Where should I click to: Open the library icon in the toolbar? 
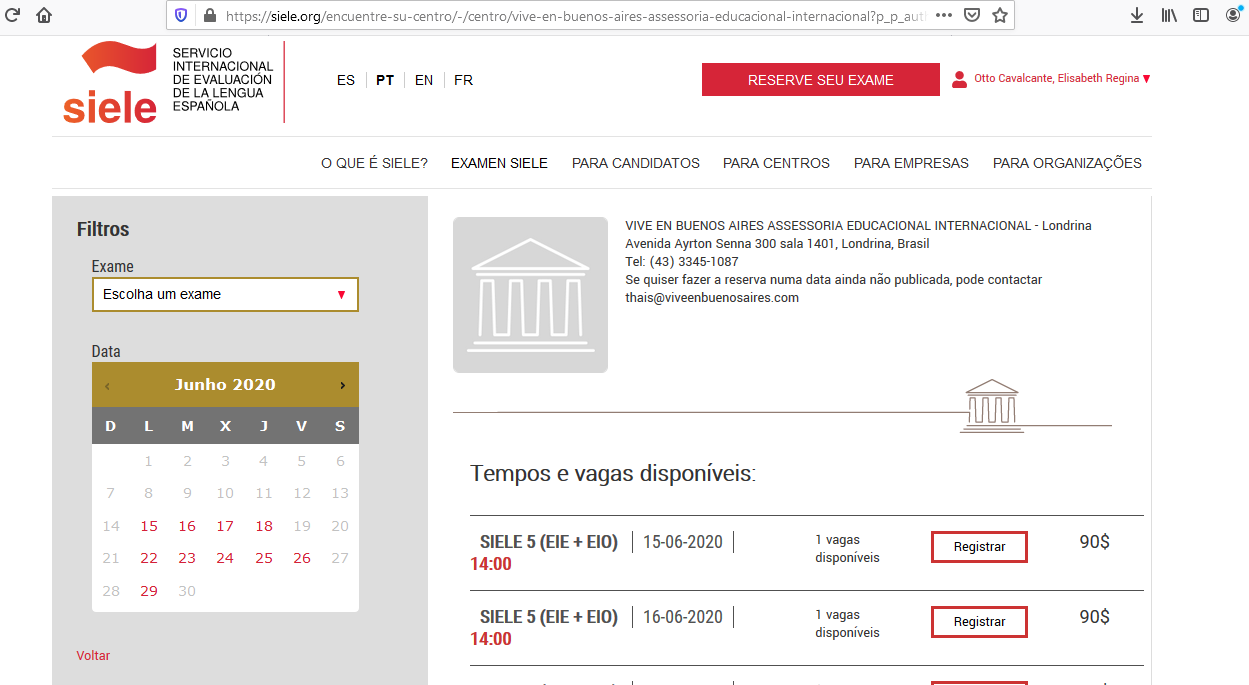click(1169, 15)
